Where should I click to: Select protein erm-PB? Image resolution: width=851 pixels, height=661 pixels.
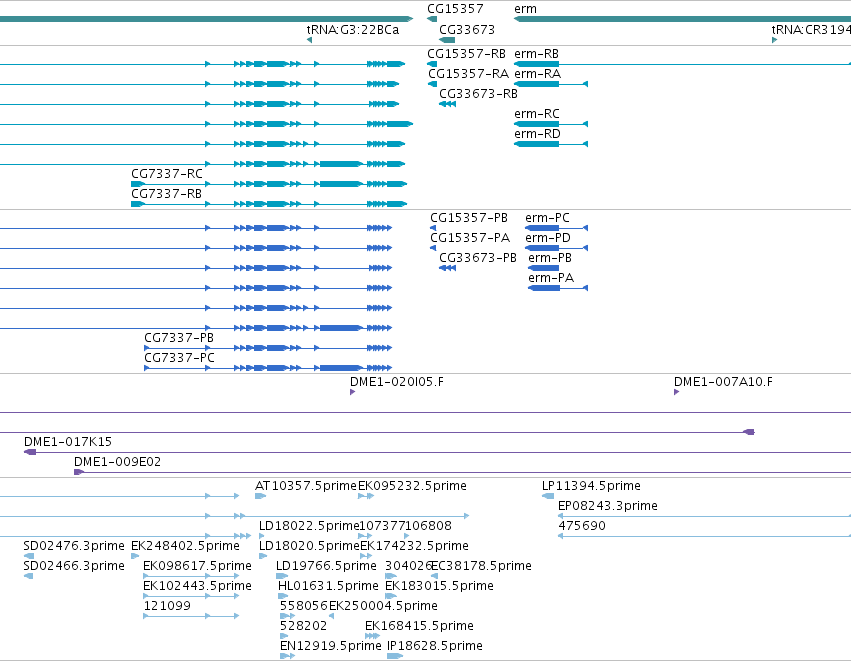(550, 258)
